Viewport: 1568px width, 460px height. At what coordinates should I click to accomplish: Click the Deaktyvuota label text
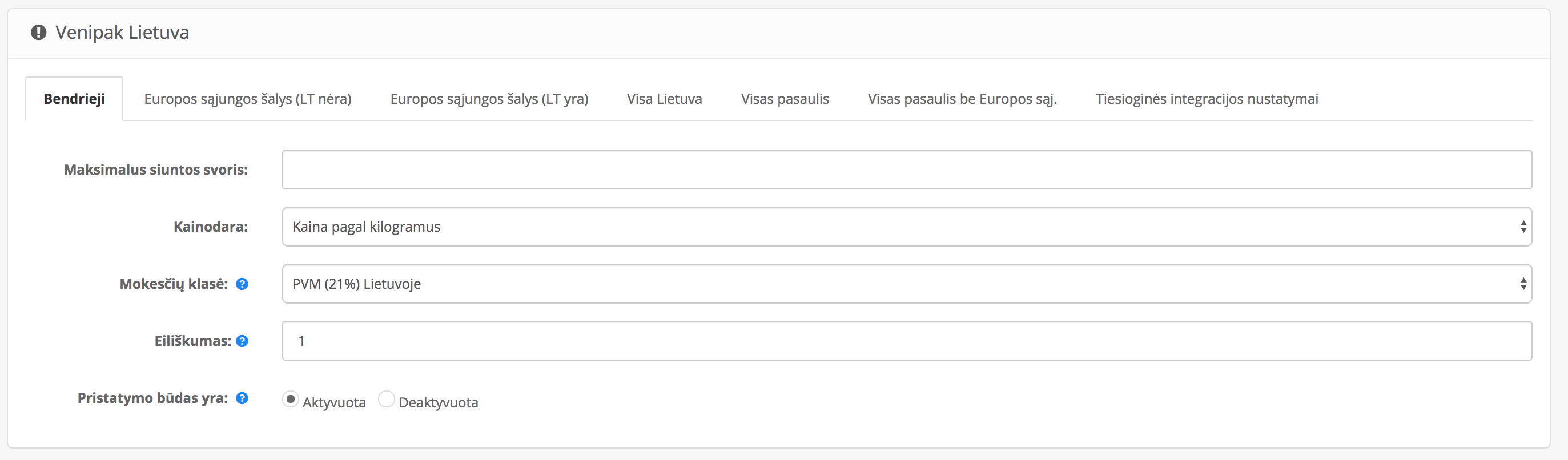pyautogui.click(x=439, y=403)
